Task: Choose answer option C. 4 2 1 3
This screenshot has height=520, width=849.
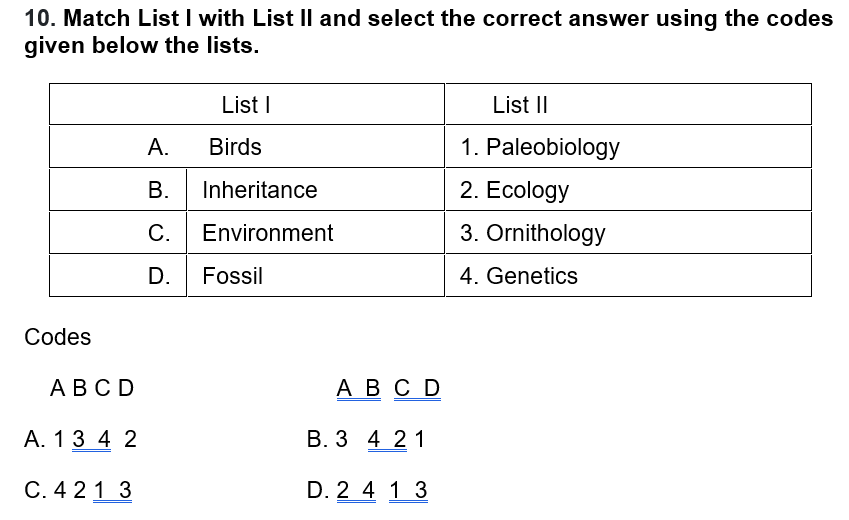Action: coord(79,490)
